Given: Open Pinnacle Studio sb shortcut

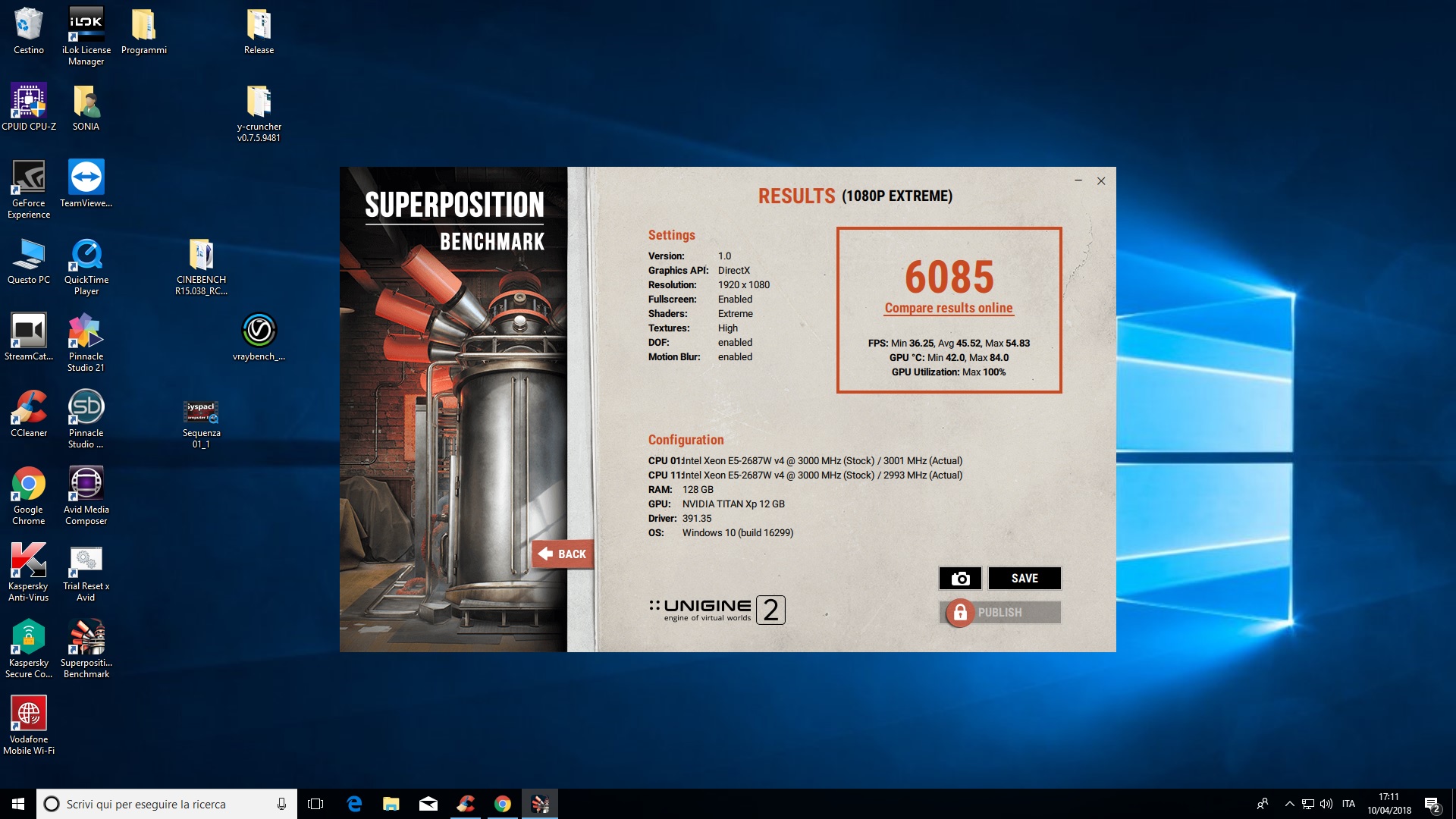Looking at the screenshot, I should point(86,419).
